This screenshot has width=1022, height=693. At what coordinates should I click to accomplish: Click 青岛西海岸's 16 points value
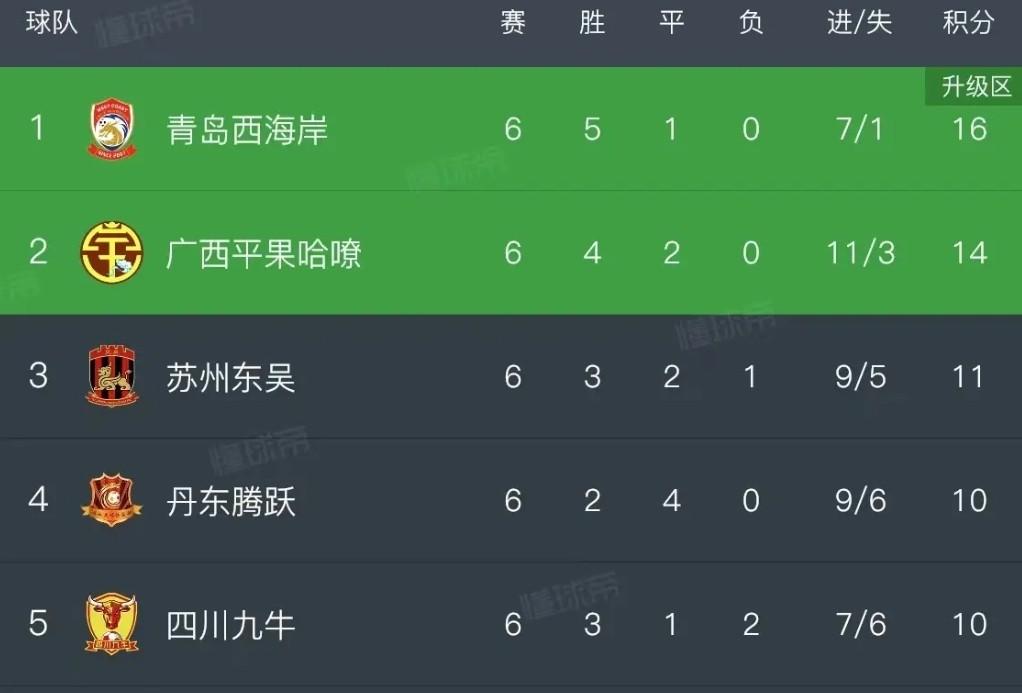coord(969,130)
